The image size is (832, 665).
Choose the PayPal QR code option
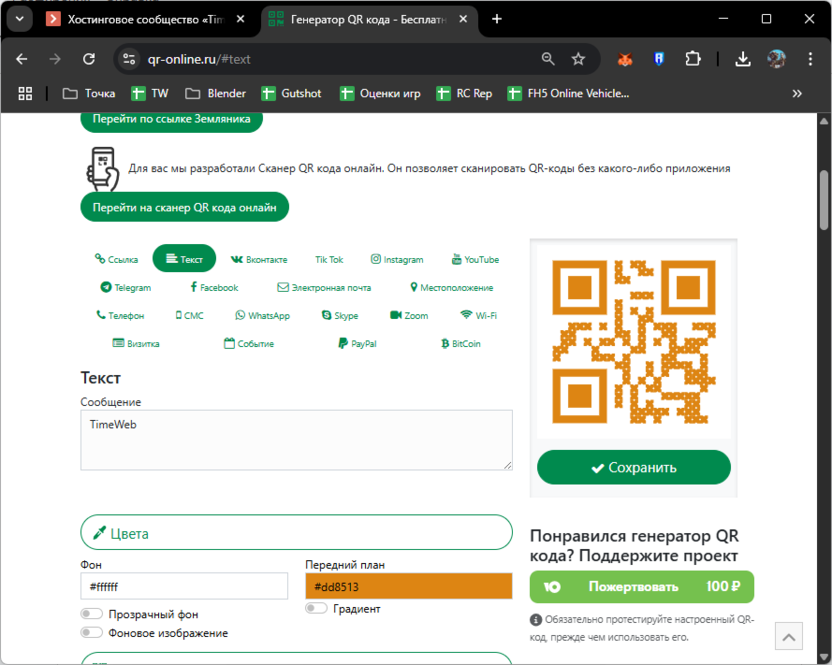pos(355,343)
